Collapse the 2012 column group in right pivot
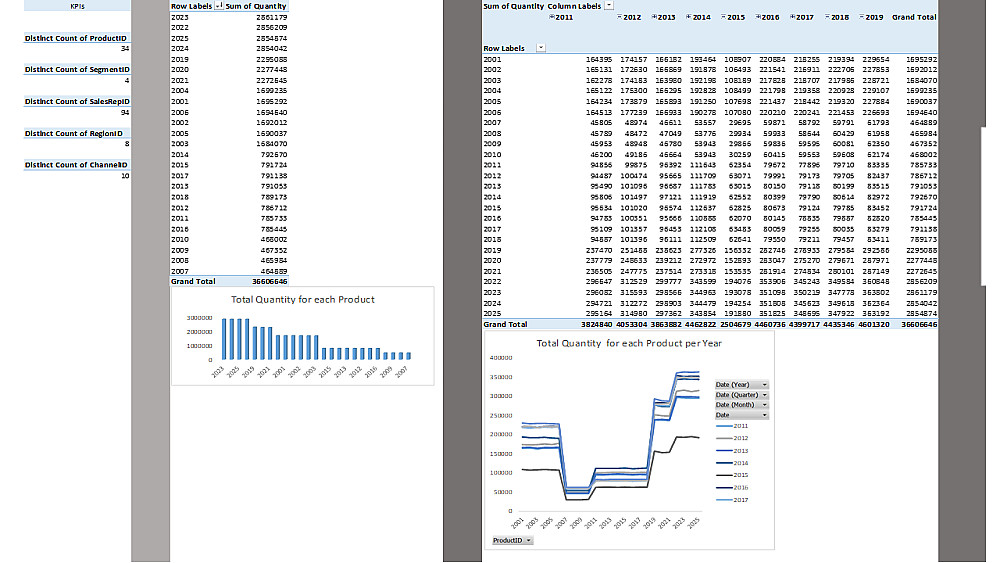Image resolution: width=1000 pixels, height=563 pixels. [x=619, y=17]
